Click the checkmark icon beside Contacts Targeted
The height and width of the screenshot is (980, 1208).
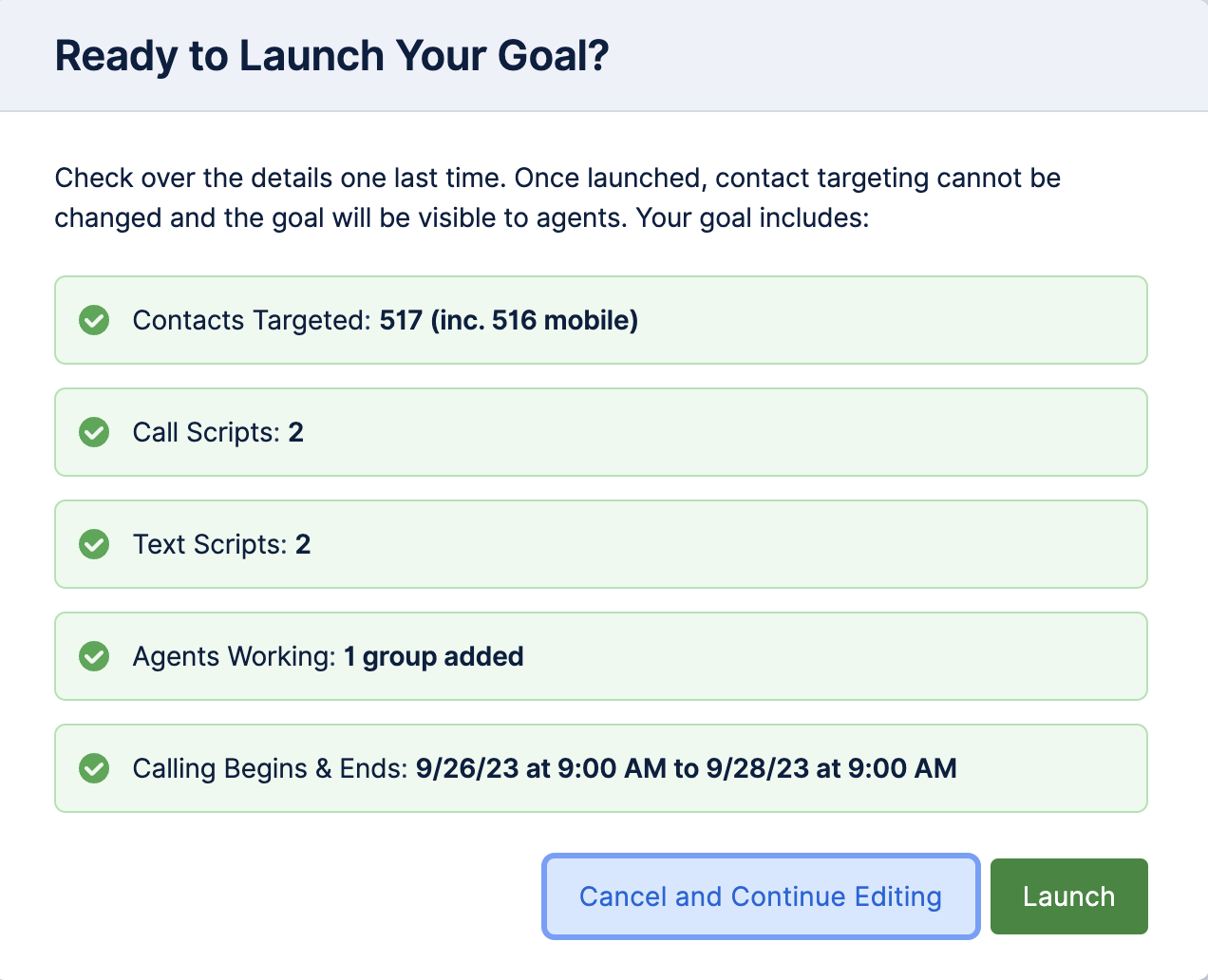(x=94, y=320)
